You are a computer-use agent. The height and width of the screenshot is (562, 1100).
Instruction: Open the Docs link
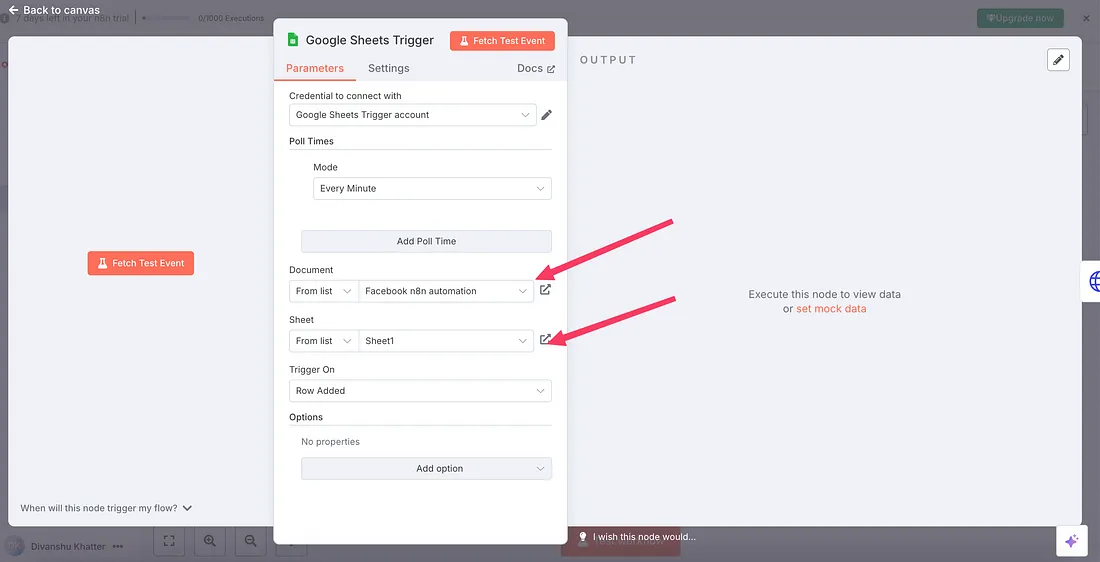click(x=536, y=68)
